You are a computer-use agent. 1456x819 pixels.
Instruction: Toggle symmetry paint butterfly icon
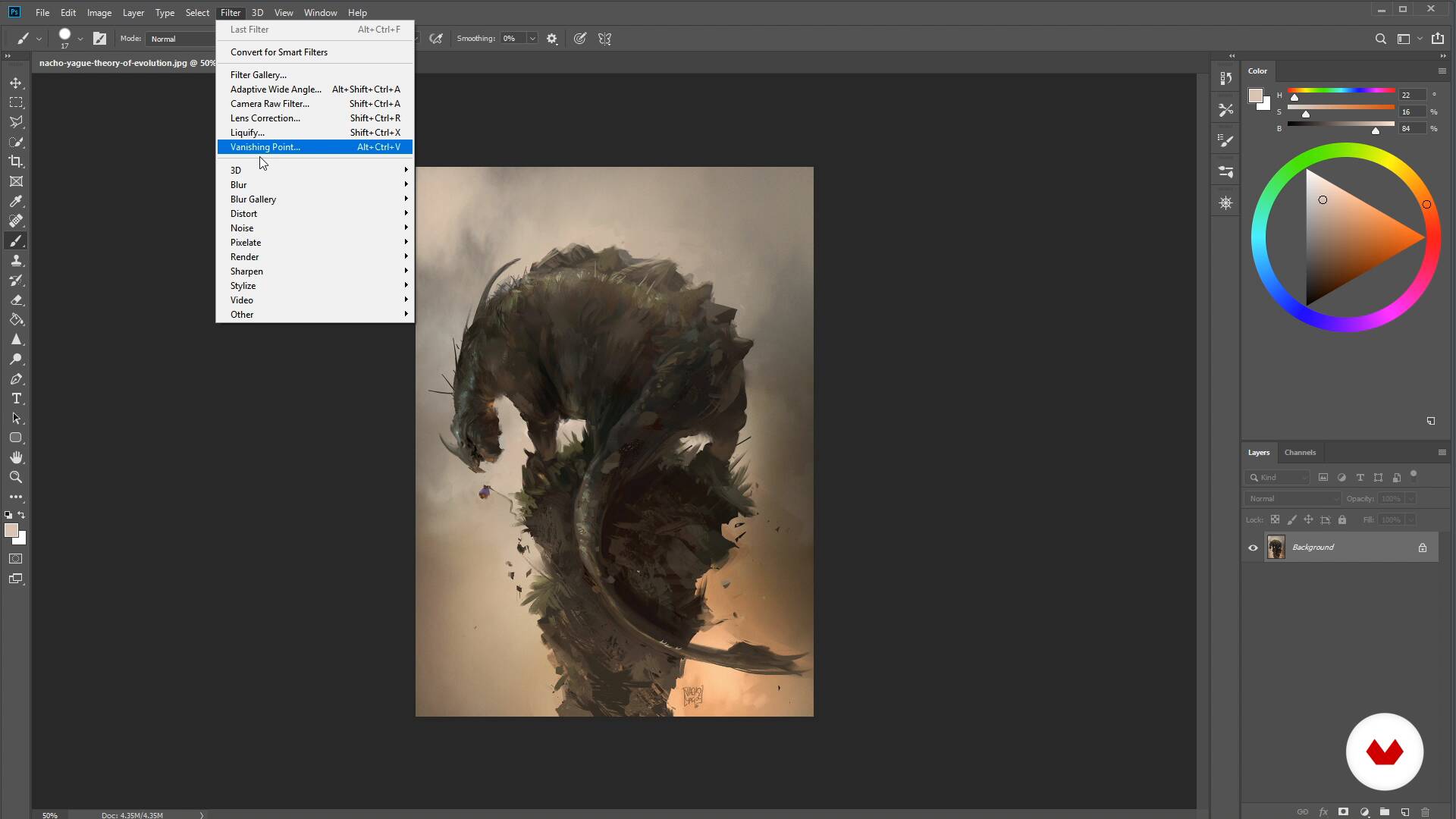604,39
